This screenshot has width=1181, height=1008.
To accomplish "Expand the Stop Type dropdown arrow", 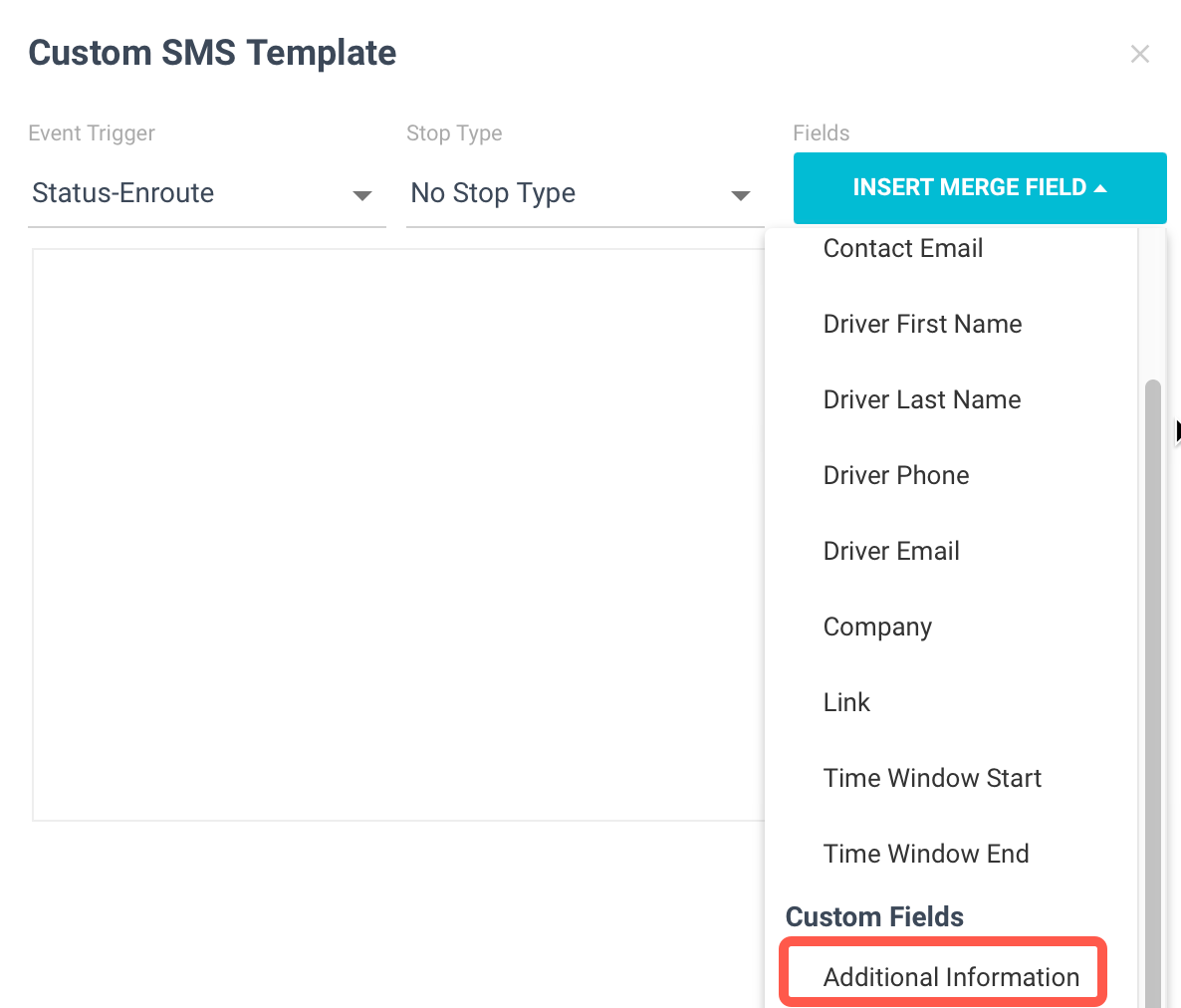I will tap(741, 196).
